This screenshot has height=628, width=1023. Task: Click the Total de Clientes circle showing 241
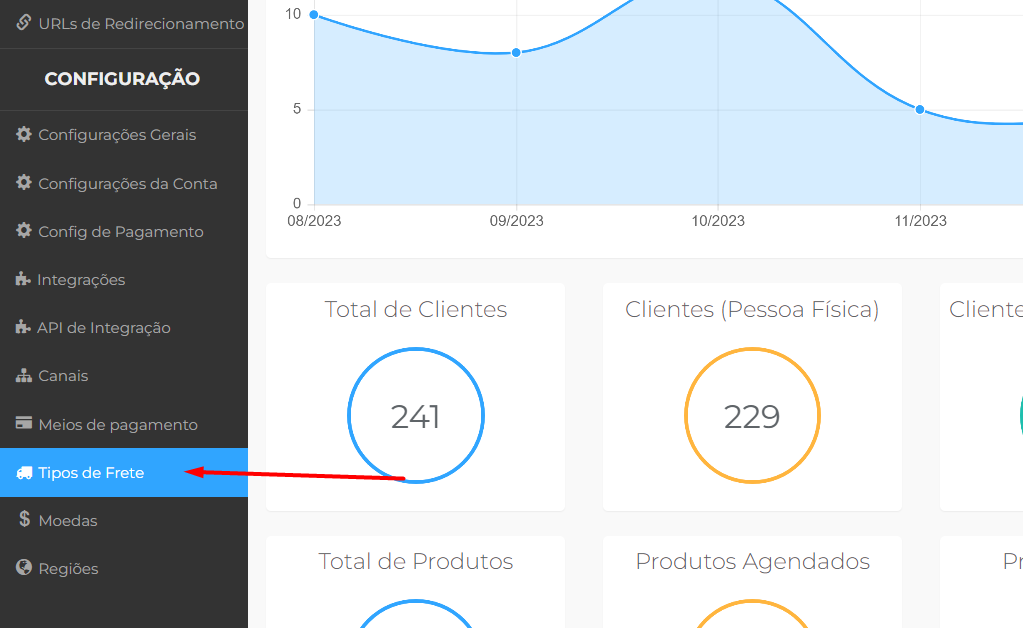pos(416,415)
